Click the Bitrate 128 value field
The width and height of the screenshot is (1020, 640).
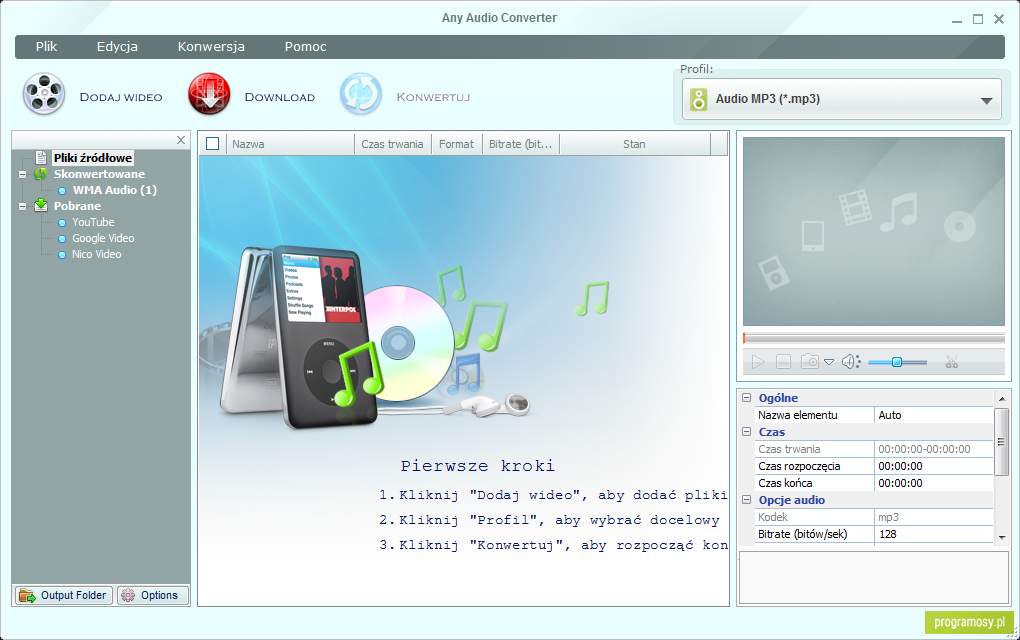click(x=933, y=534)
